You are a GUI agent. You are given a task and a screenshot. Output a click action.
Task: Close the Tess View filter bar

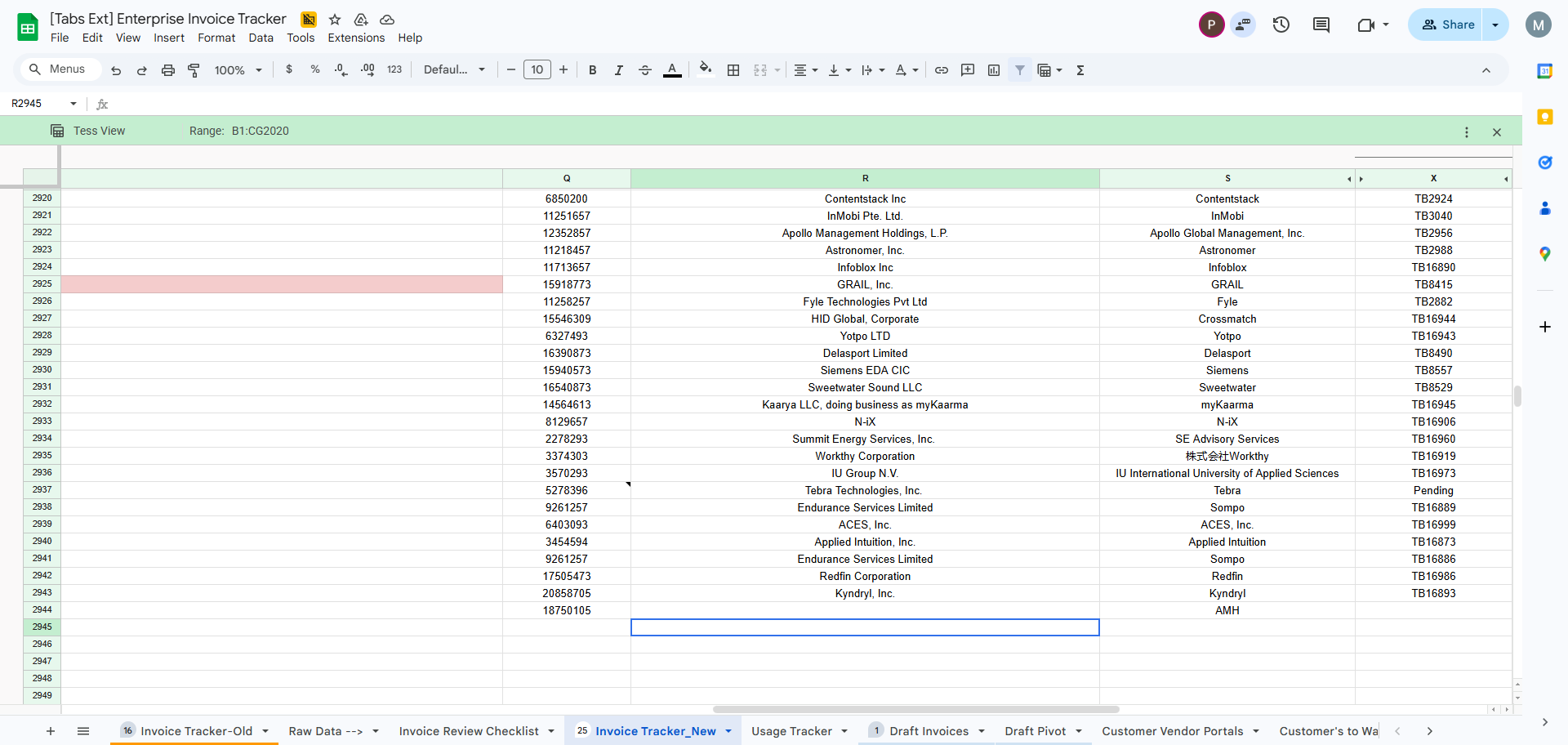click(1497, 132)
